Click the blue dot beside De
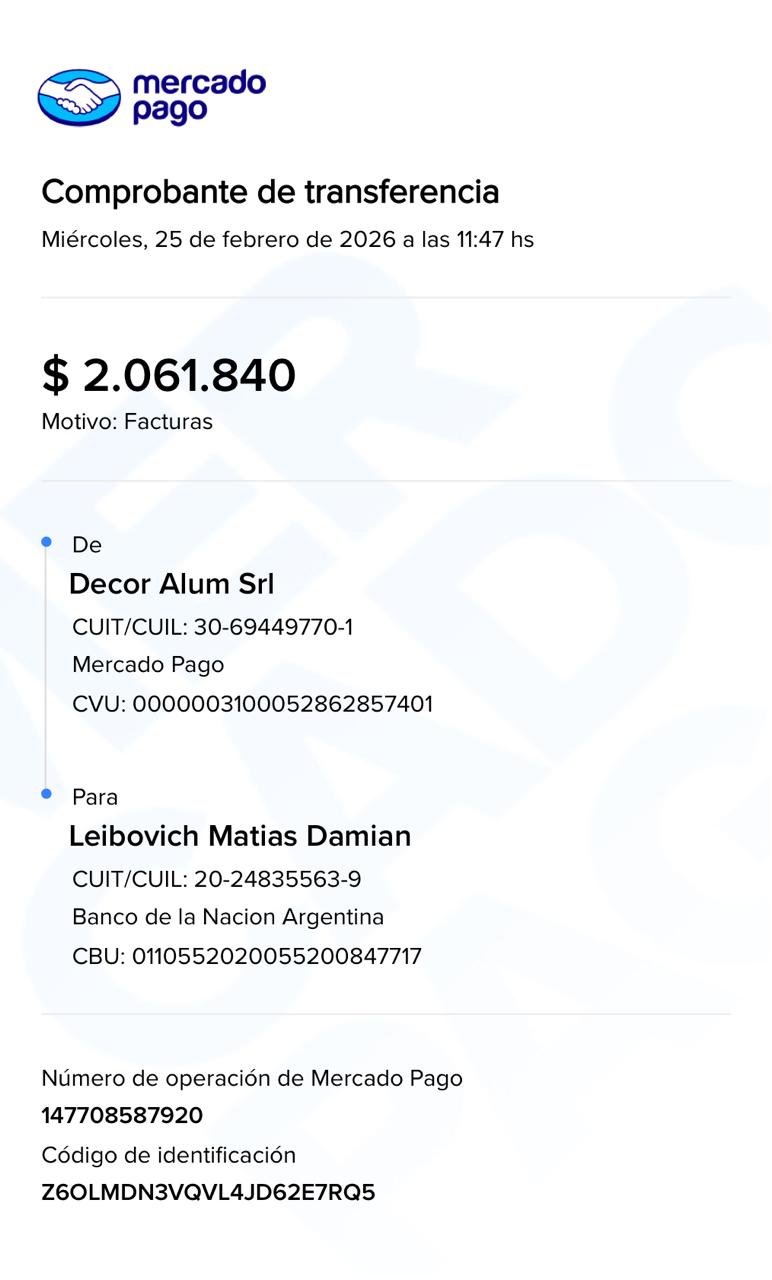 click(x=46, y=542)
